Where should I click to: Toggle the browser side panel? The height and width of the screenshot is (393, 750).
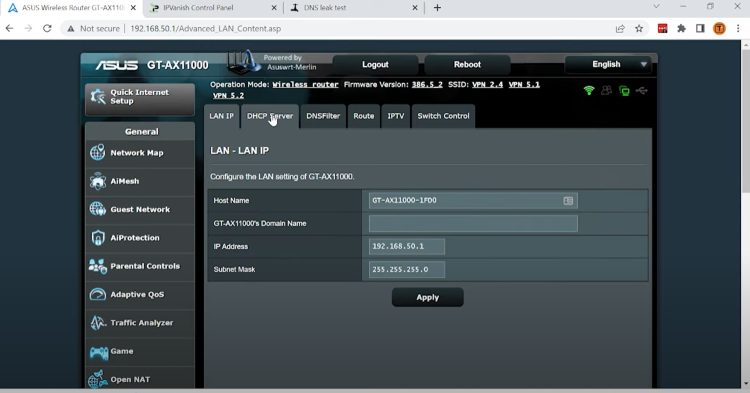(x=700, y=29)
